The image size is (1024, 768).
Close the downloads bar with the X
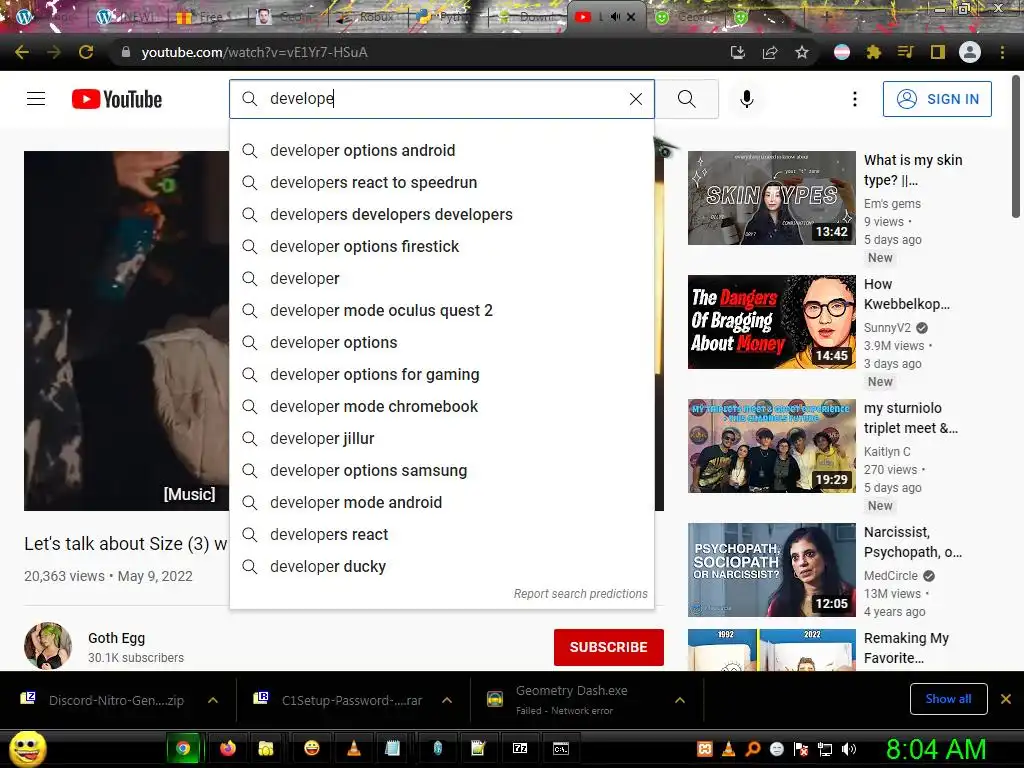(x=1006, y=699)
